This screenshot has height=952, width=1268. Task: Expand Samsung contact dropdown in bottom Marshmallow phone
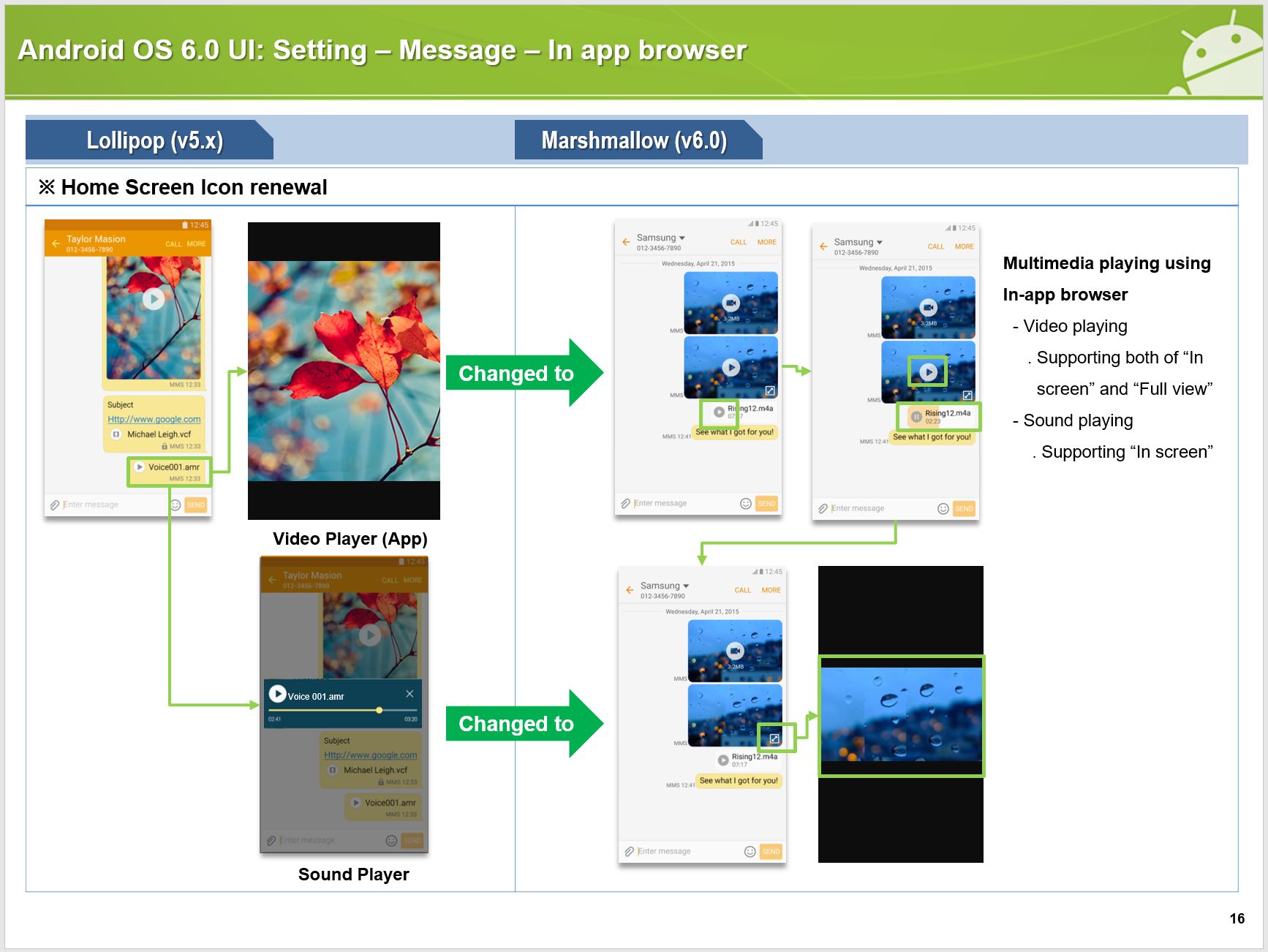pos(686,586)
